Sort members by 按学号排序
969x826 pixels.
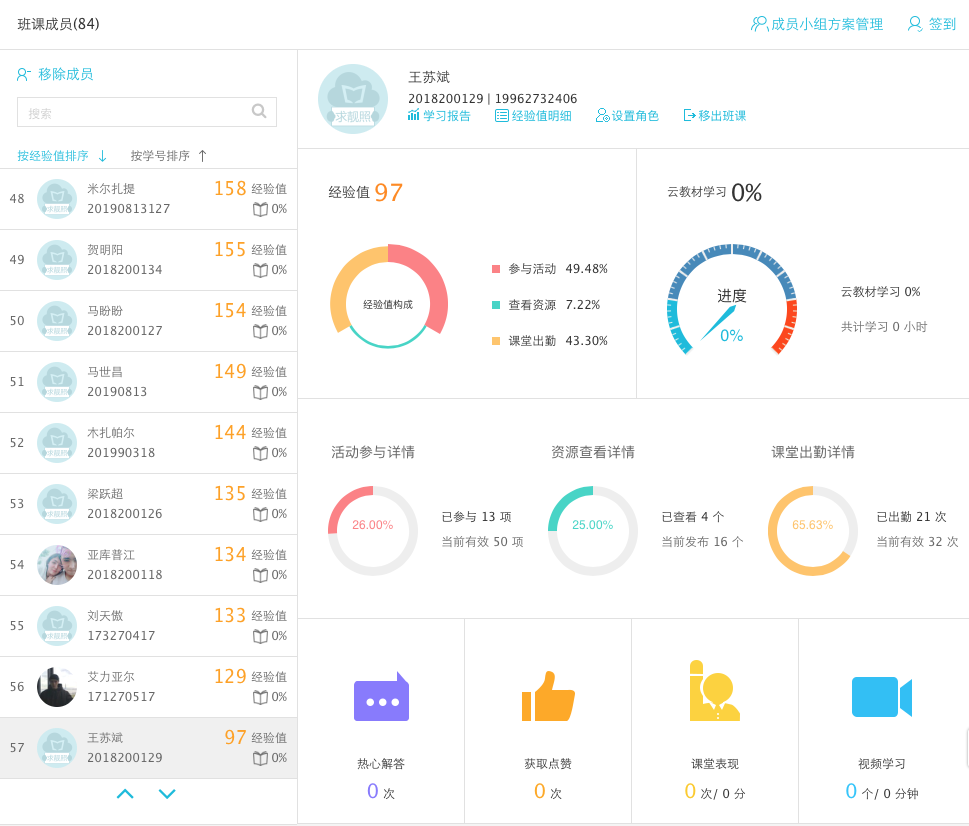168,156
